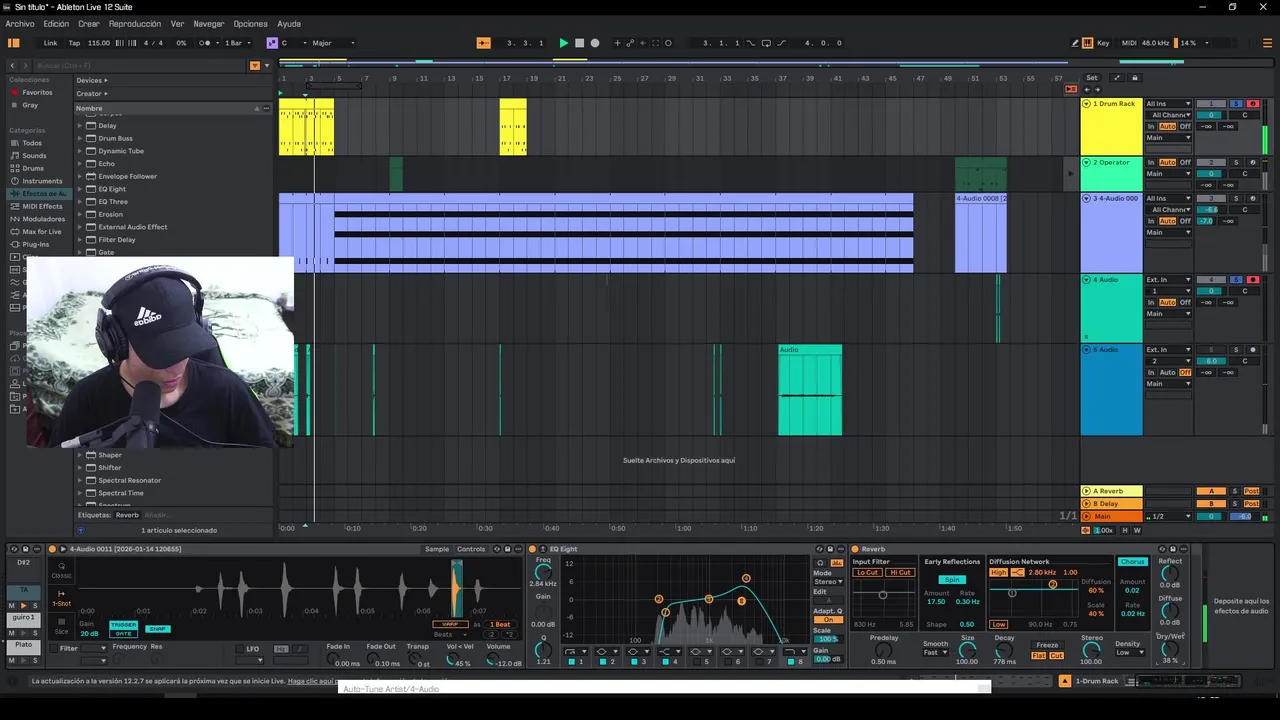The height and width of the screenshot is (720, 1280).
Task: Adjust the Reverb Decay knob
Action: pos(1004,650)
